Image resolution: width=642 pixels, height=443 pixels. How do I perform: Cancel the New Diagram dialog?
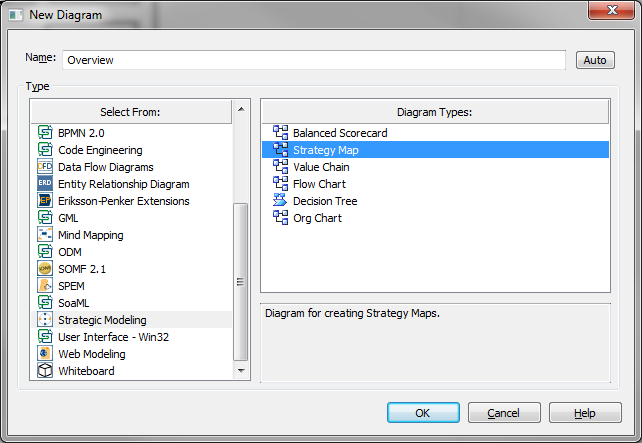click(x=503, y=413)
